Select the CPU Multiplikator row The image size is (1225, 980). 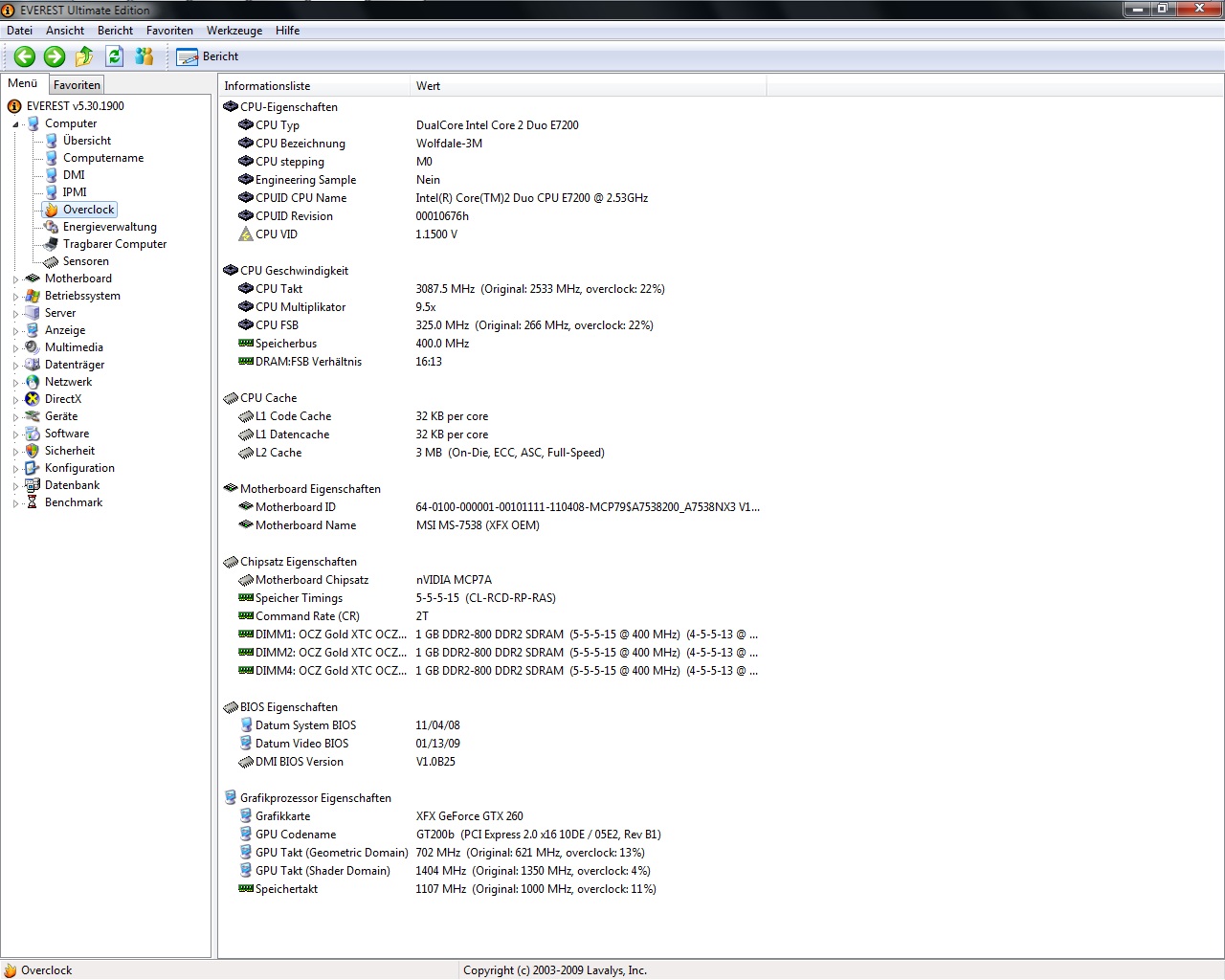[x=491, y=307]
